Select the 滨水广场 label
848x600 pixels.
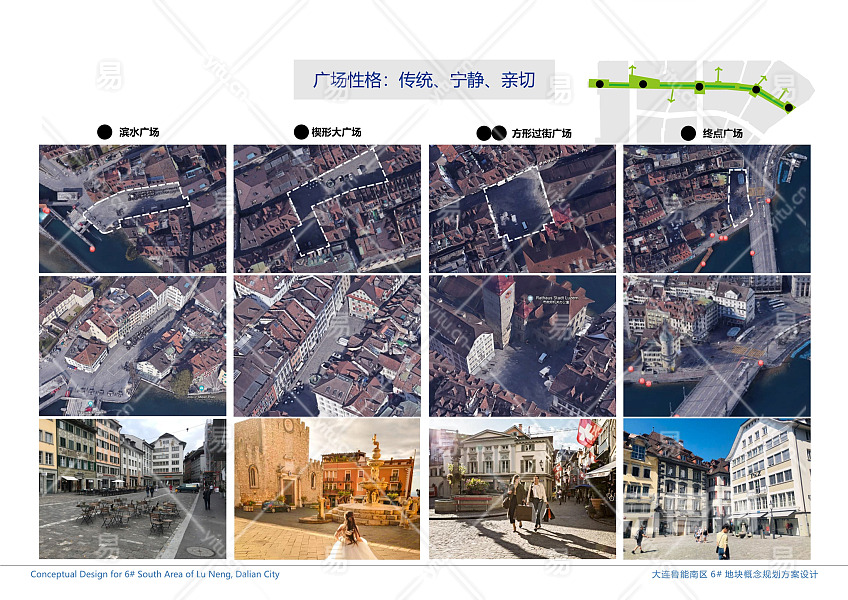tap(139, 132)
